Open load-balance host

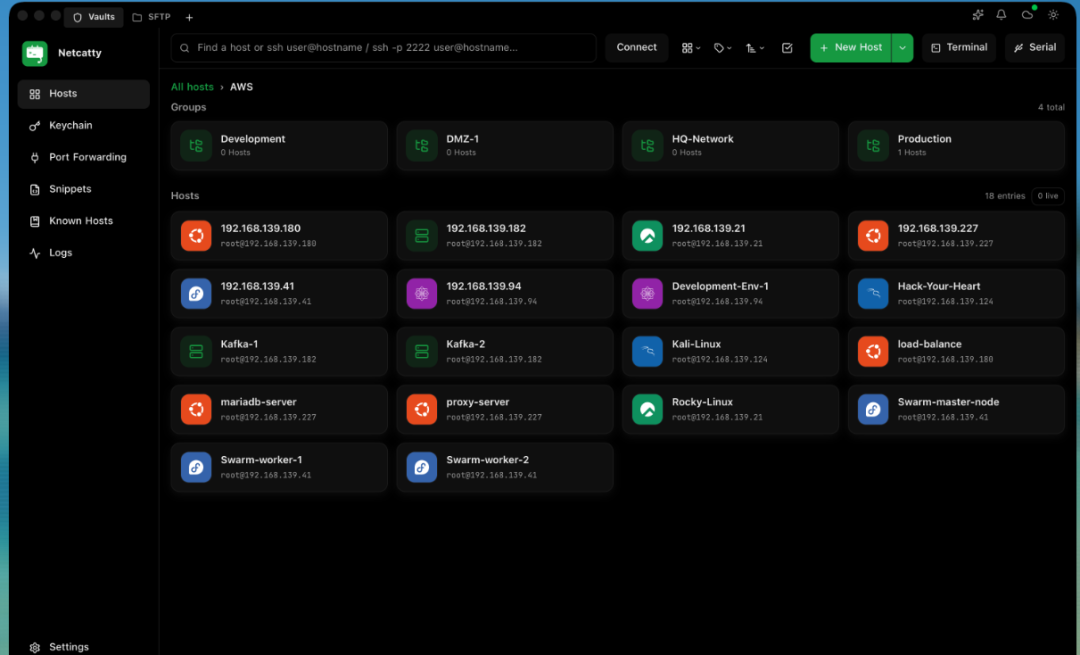coord(957,351)
